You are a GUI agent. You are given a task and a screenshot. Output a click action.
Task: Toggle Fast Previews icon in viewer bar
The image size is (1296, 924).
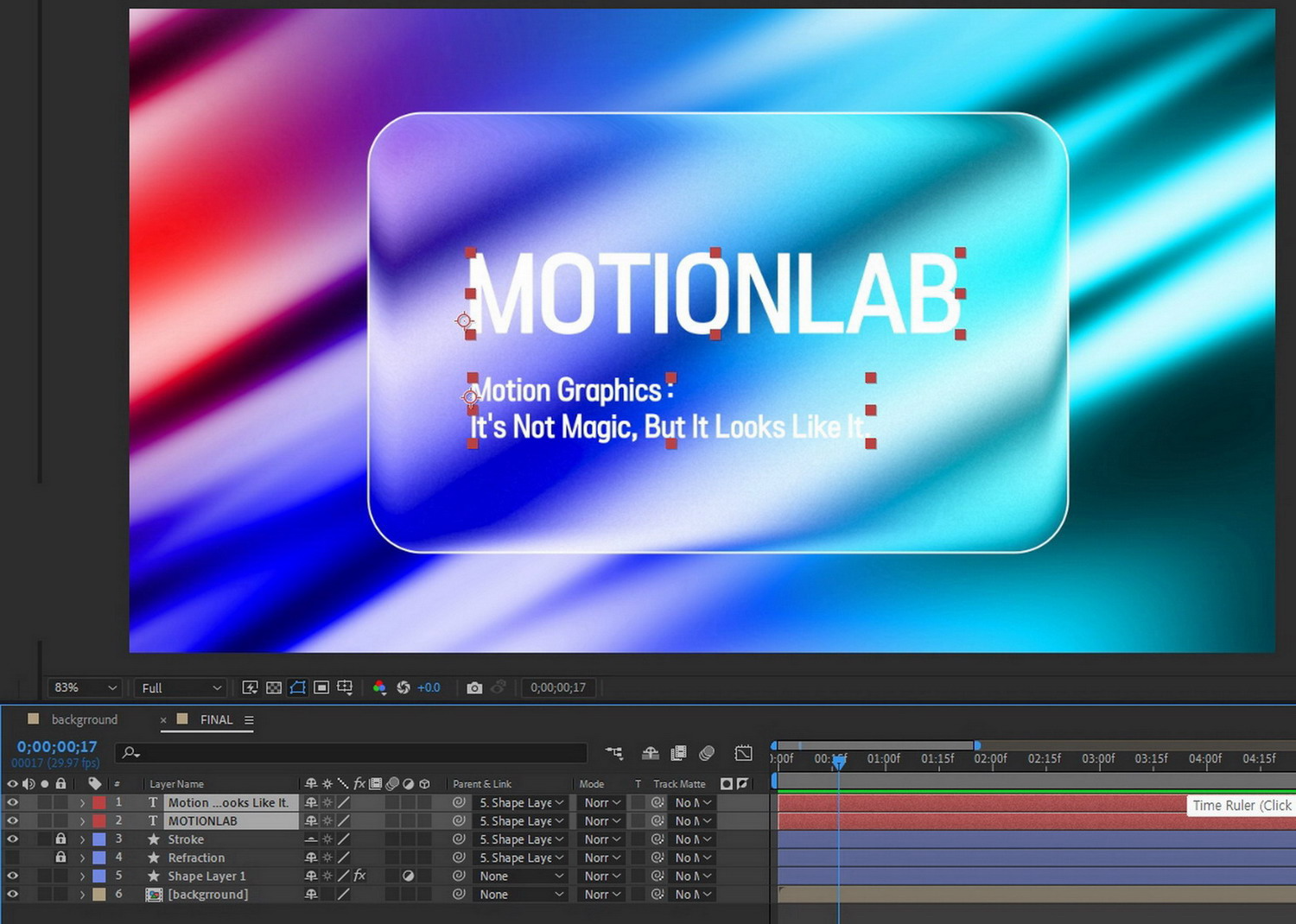point(250,687)
